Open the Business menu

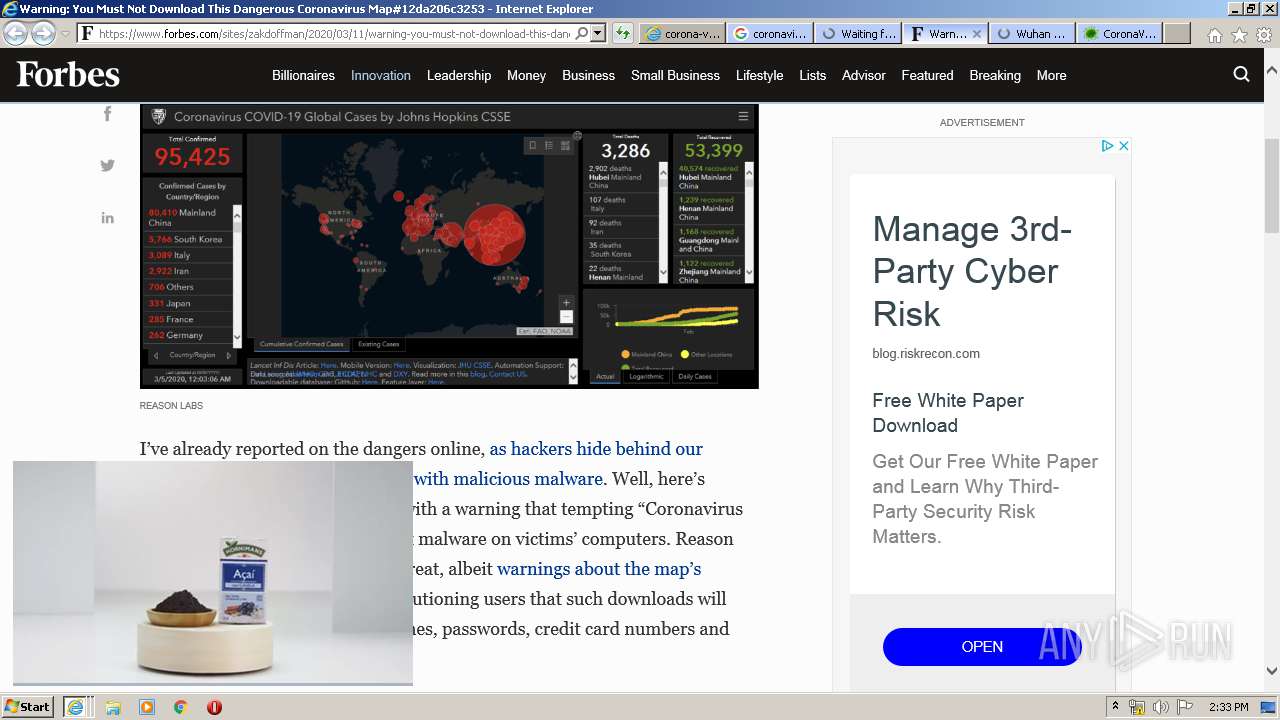(x=588, y=75)
